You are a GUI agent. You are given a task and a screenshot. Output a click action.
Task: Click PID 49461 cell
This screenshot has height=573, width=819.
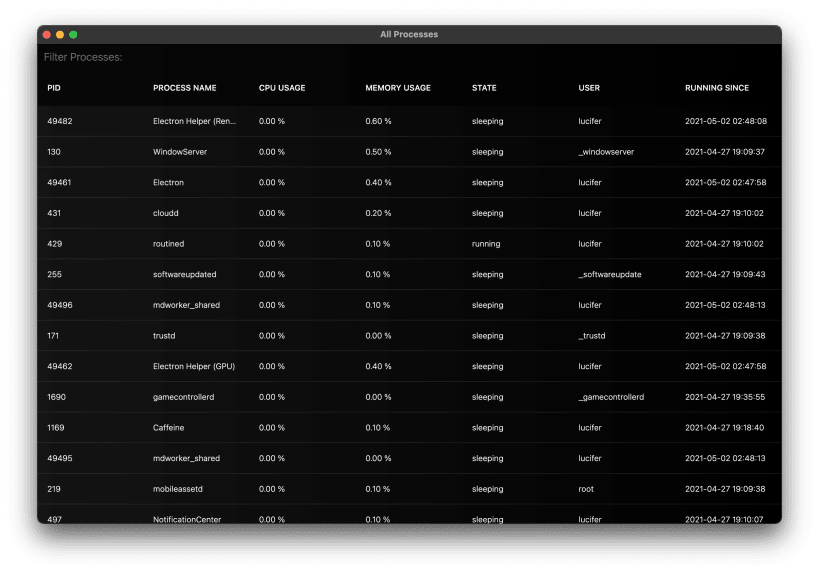[59, 182]
